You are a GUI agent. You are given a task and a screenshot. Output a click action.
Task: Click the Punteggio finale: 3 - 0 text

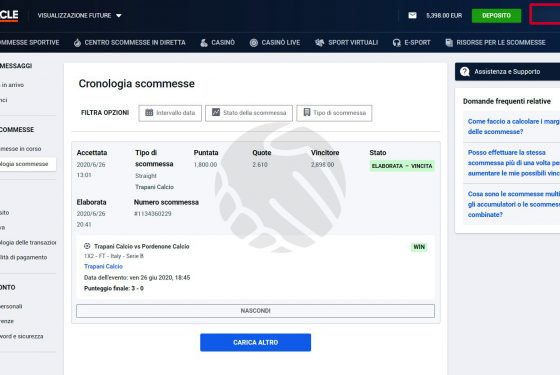[x=114, y=288]
